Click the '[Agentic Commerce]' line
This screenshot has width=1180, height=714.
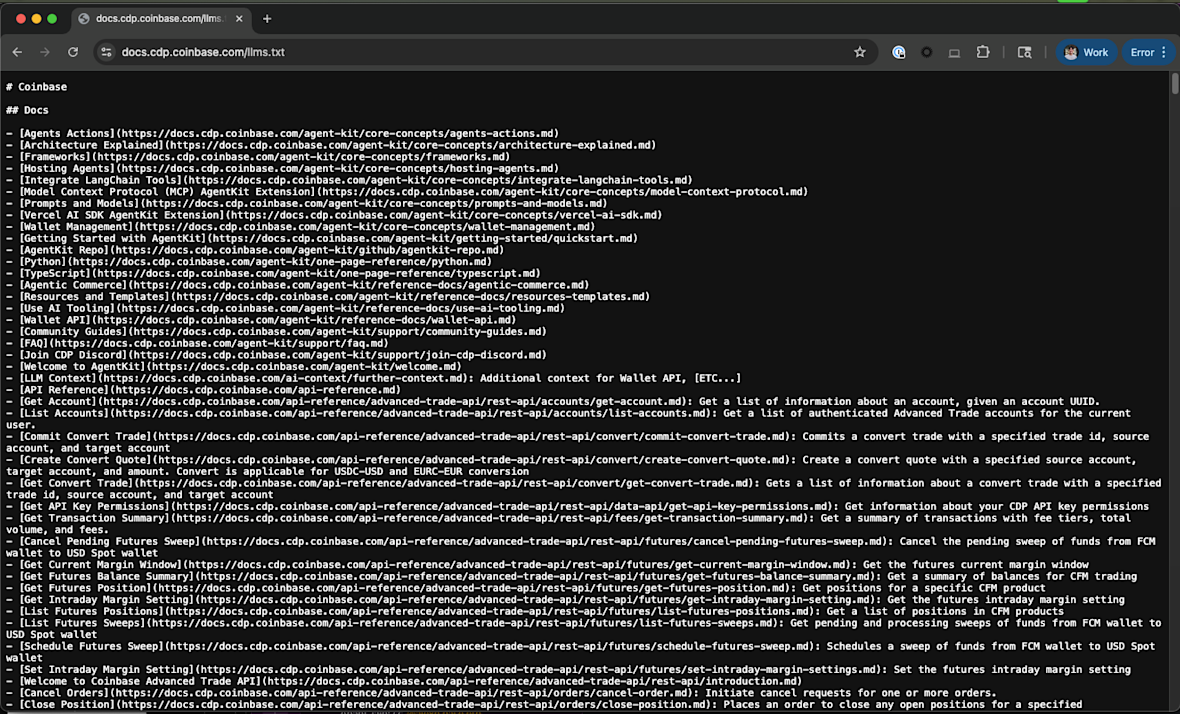pyautogui.click(x=297, y=285)
